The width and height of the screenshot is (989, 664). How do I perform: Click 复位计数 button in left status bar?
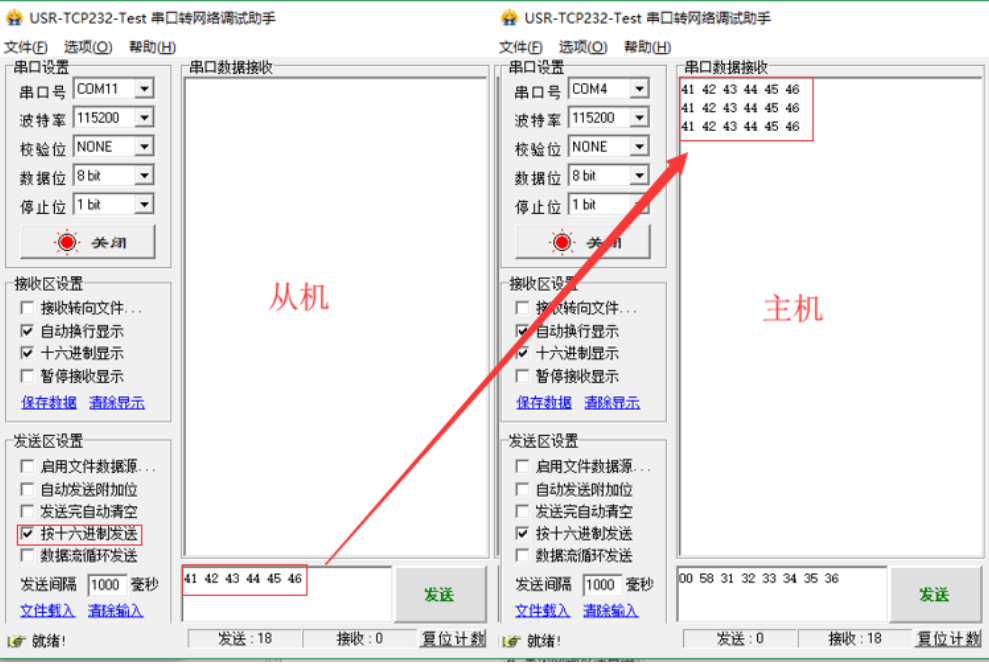tap(452, 639)
